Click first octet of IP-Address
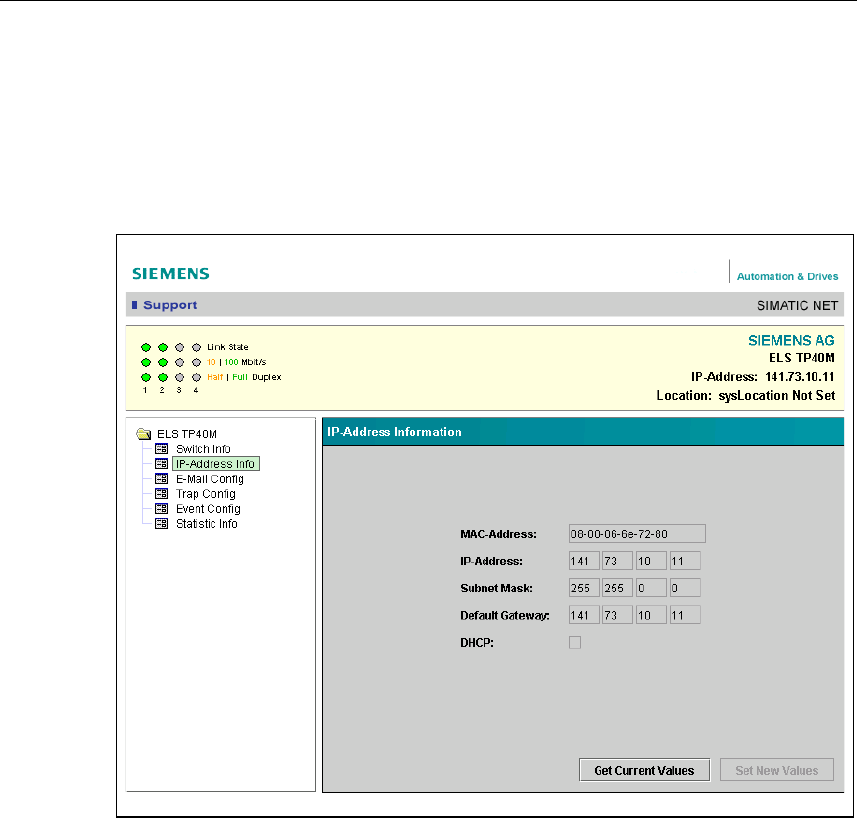857x818 pixels. coord(584,561)
